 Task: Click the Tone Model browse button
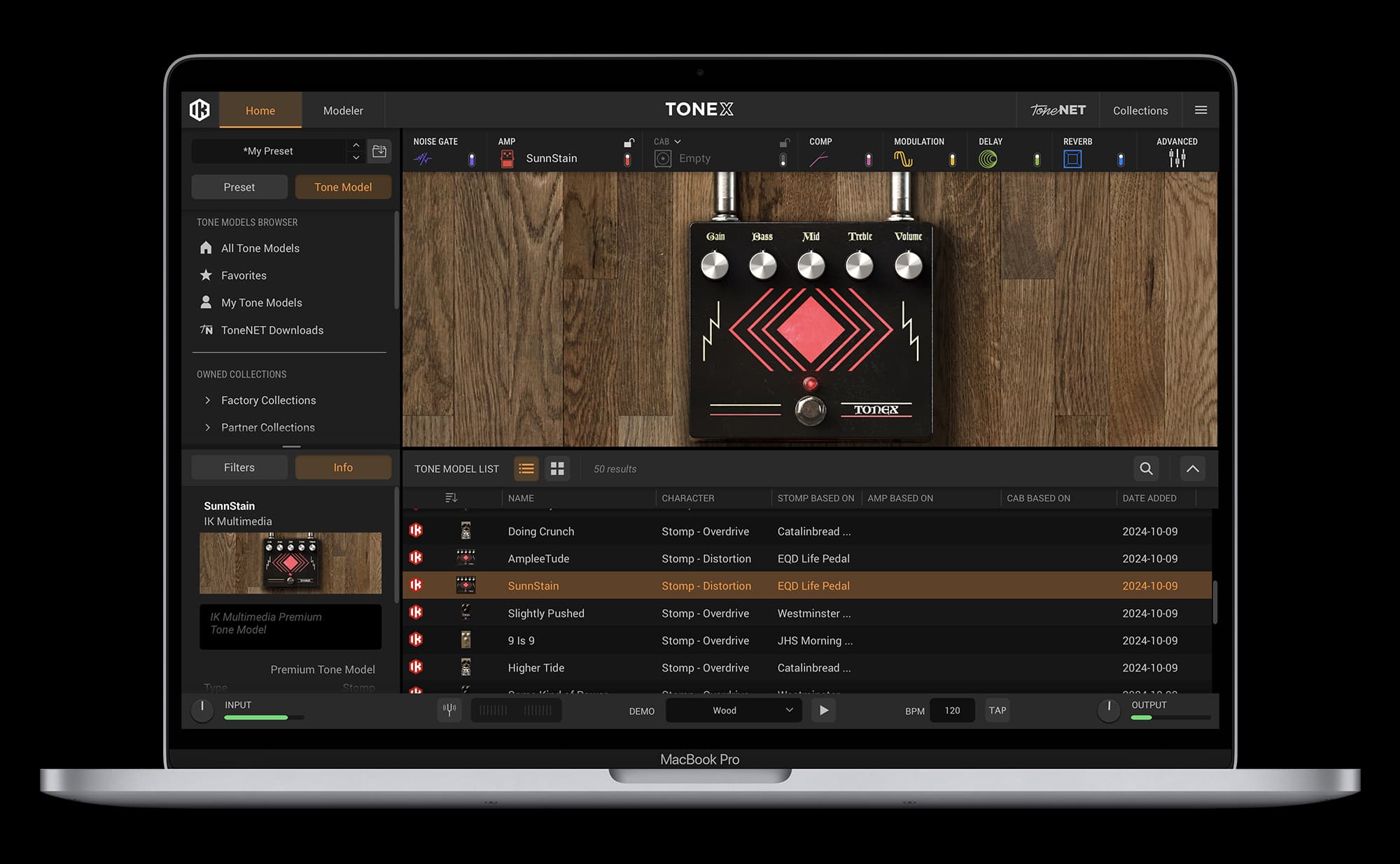(x=342, y=187)
